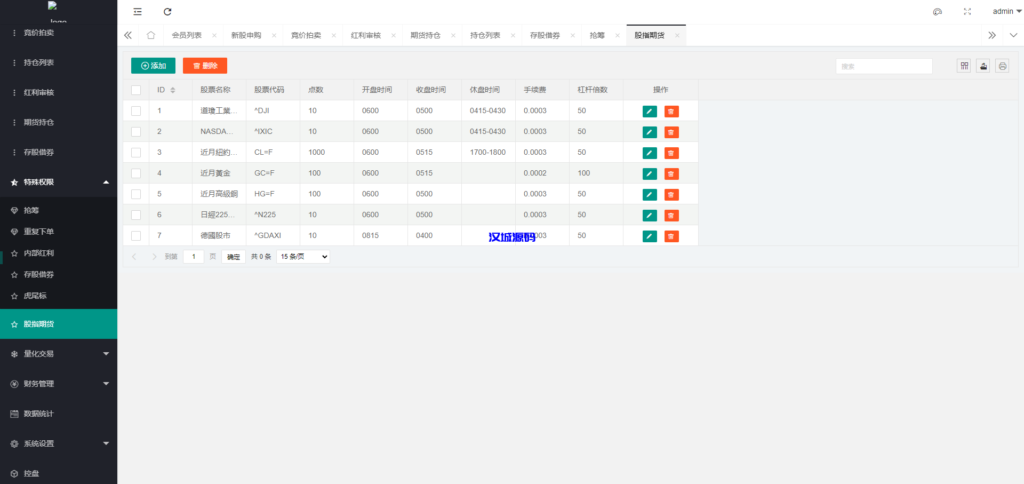The width and height of the screenshot is (1024, 484).
Task: Open the column filter grid icon
Action: point(964,66)
